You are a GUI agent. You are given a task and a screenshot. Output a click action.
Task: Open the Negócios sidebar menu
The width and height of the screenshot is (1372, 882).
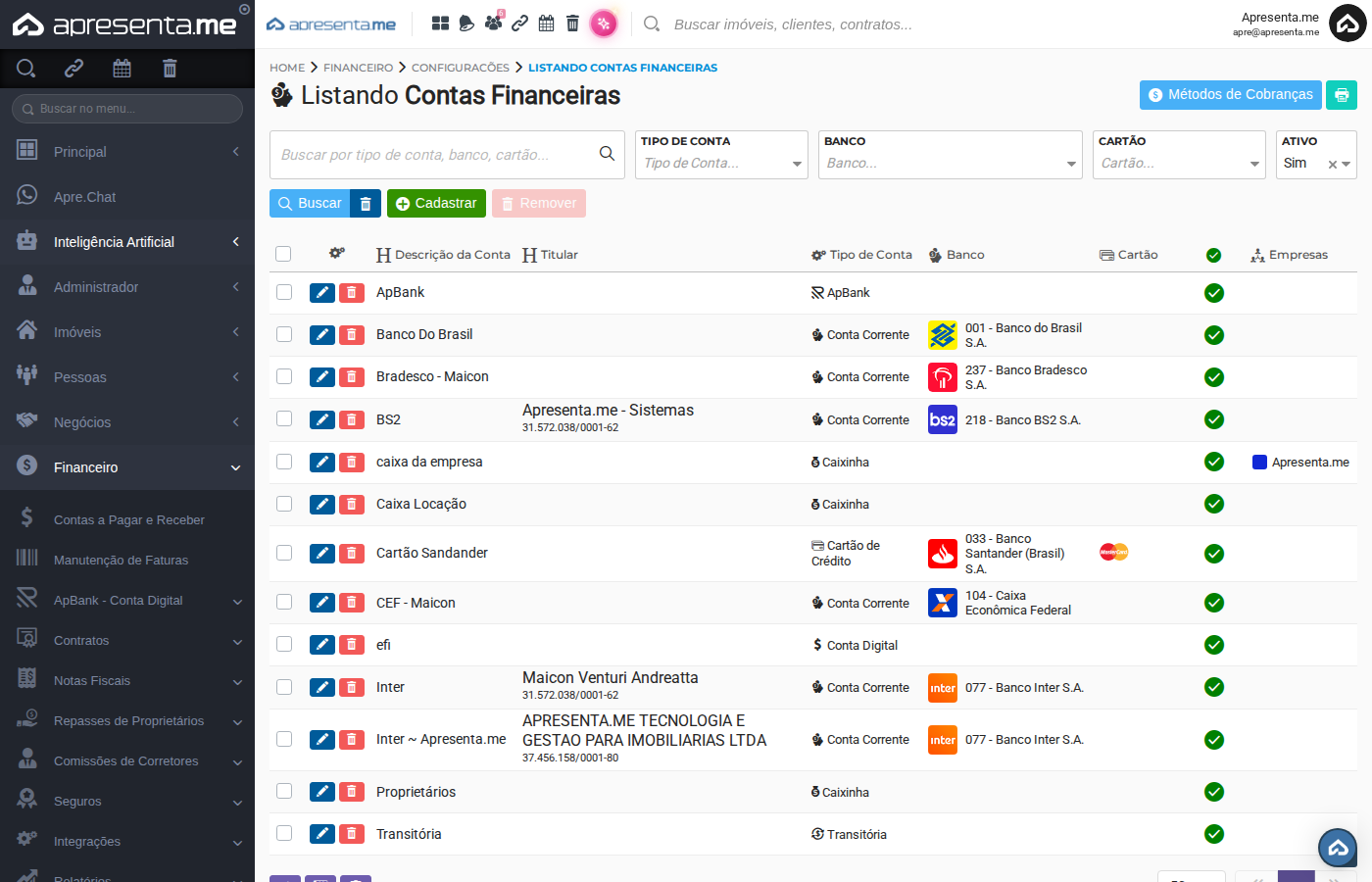point(127,422)
